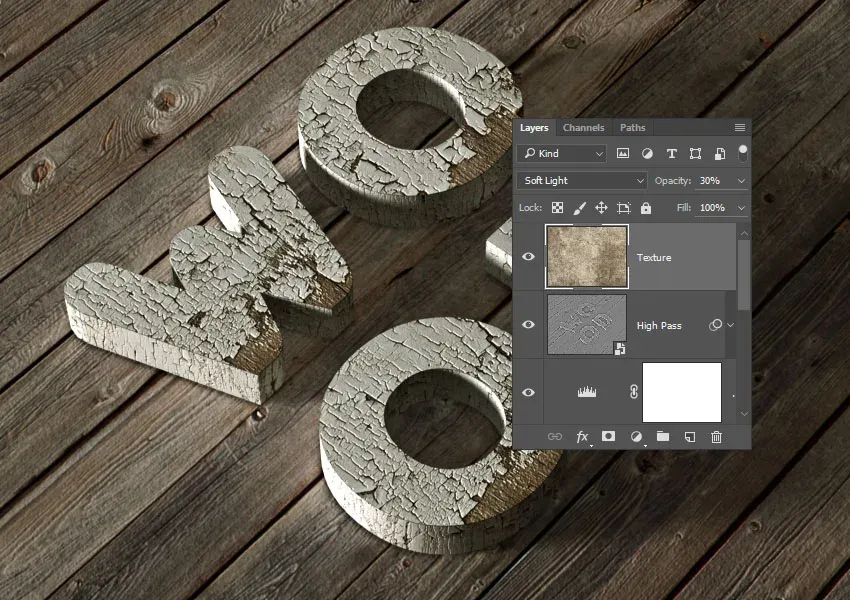Create a new layer icon
The width and height of the screenshot is (850, 600).
[x=690, y=436]
